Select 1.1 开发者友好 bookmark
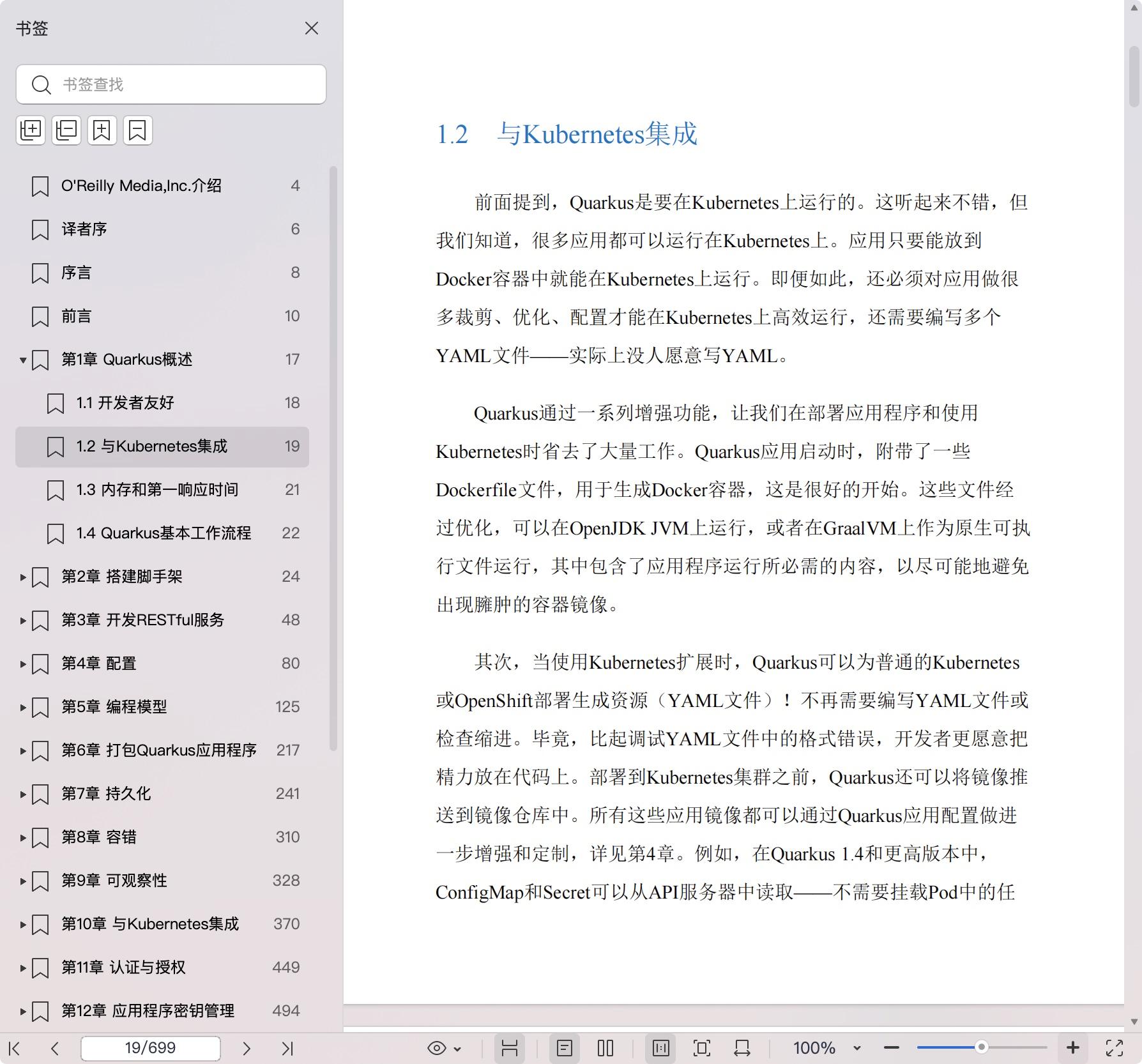 pos(162,403)
